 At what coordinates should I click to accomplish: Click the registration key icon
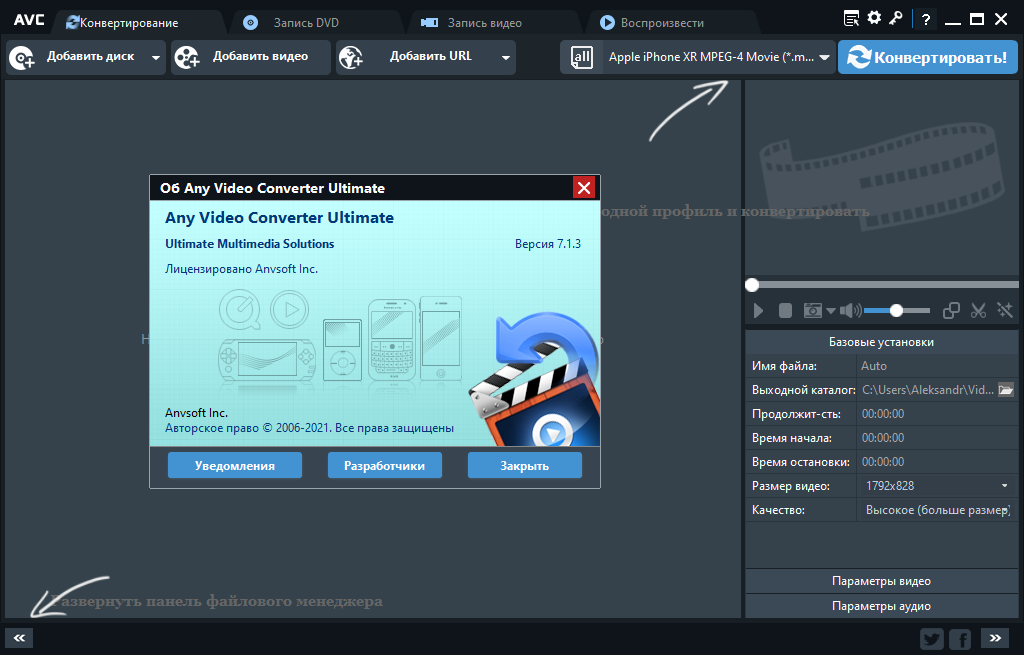(x=895, y=18)
